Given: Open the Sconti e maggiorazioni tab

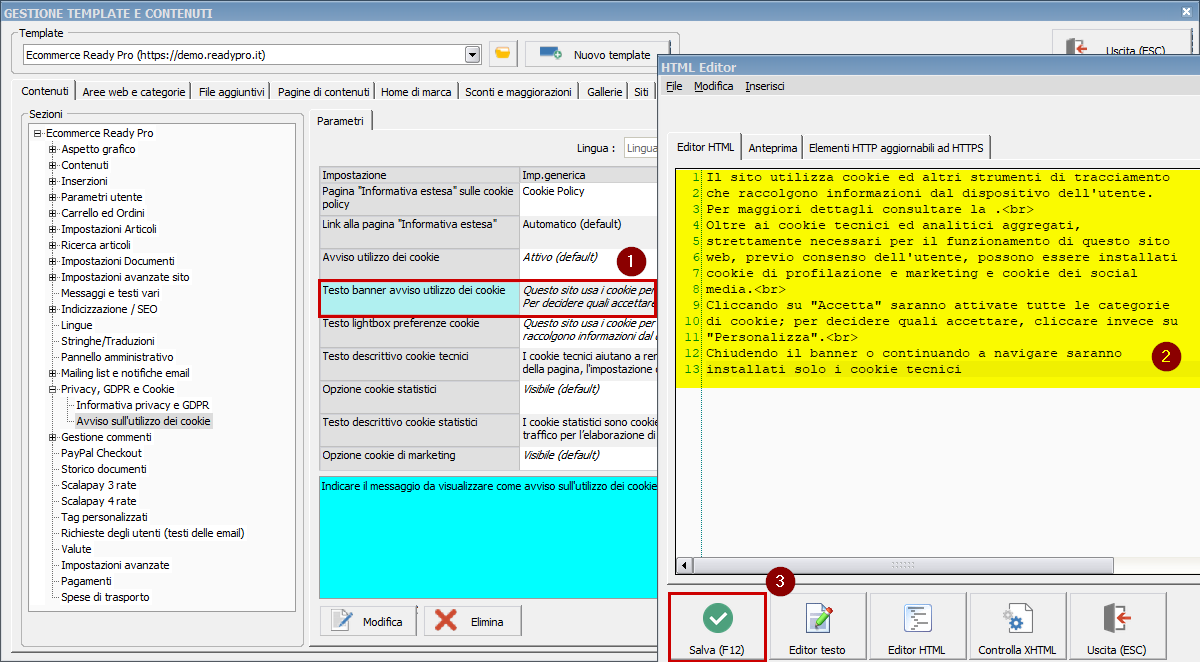Looking at the screenshot, I should pyautogui.click(x=518, y=91).
